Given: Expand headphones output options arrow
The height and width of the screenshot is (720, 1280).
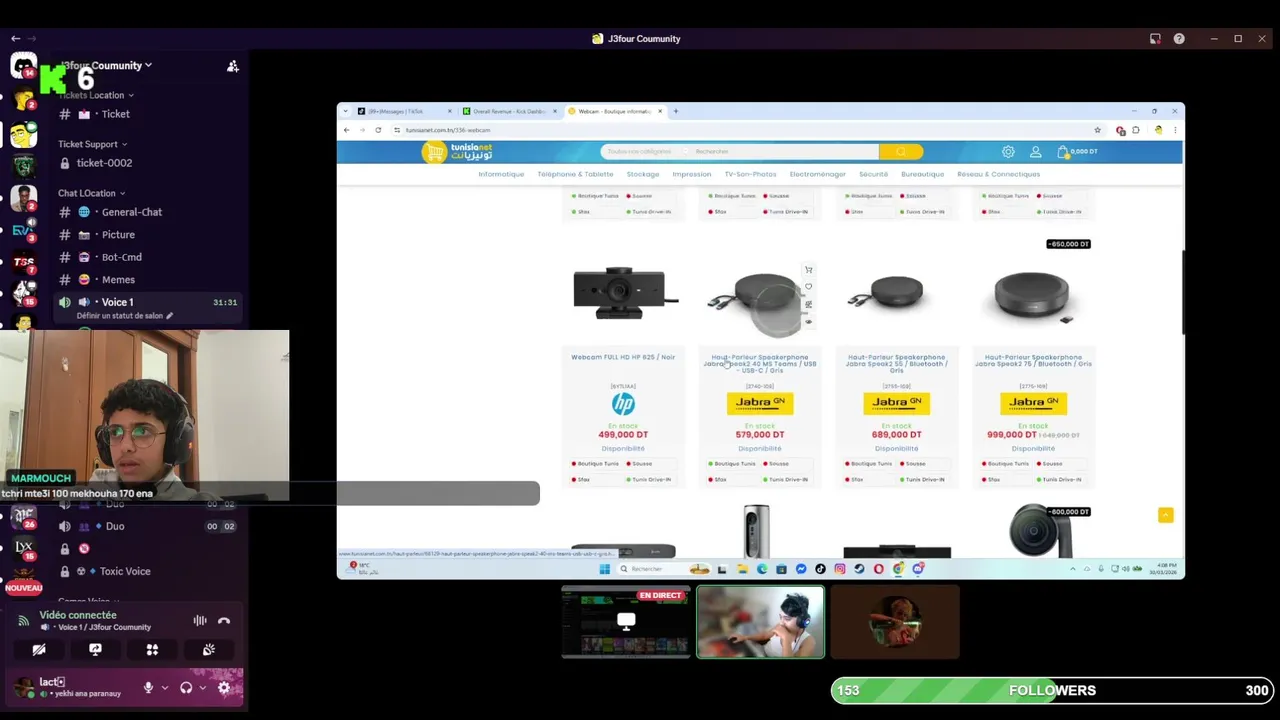Looking at the screenshot, I should pyautogui.click(x=202, y=688).
